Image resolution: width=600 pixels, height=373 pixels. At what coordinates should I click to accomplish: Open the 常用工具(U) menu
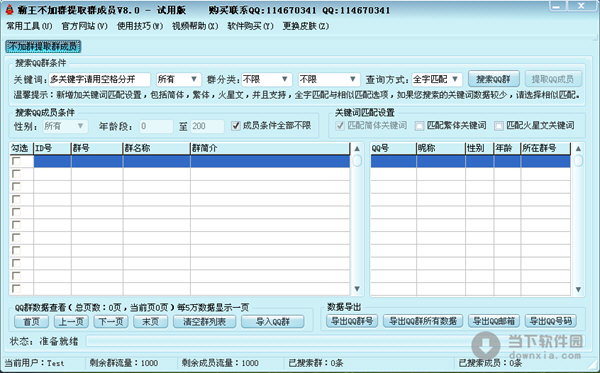29,26
